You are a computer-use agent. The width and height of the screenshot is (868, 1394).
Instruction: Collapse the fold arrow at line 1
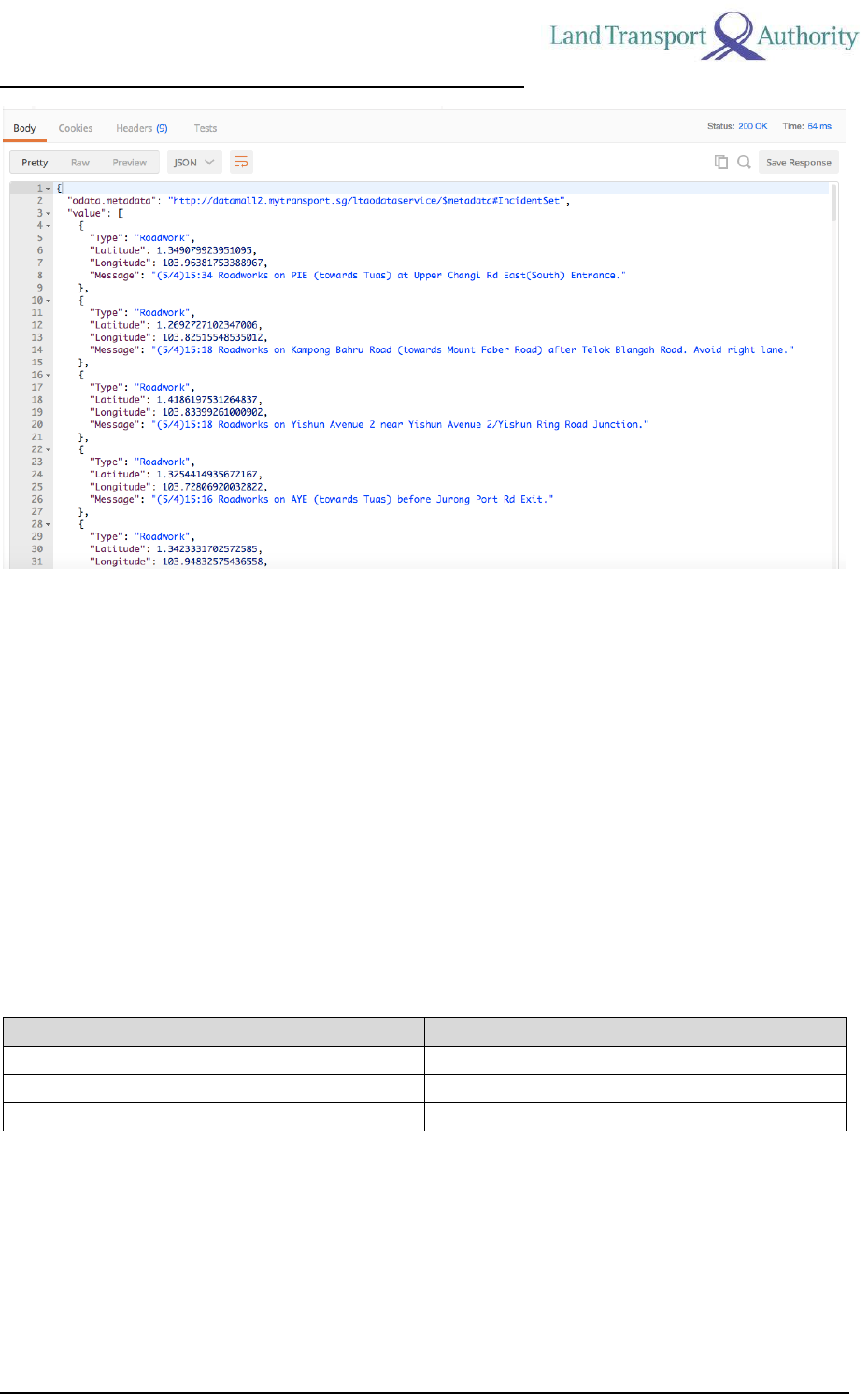coord(49,189)
